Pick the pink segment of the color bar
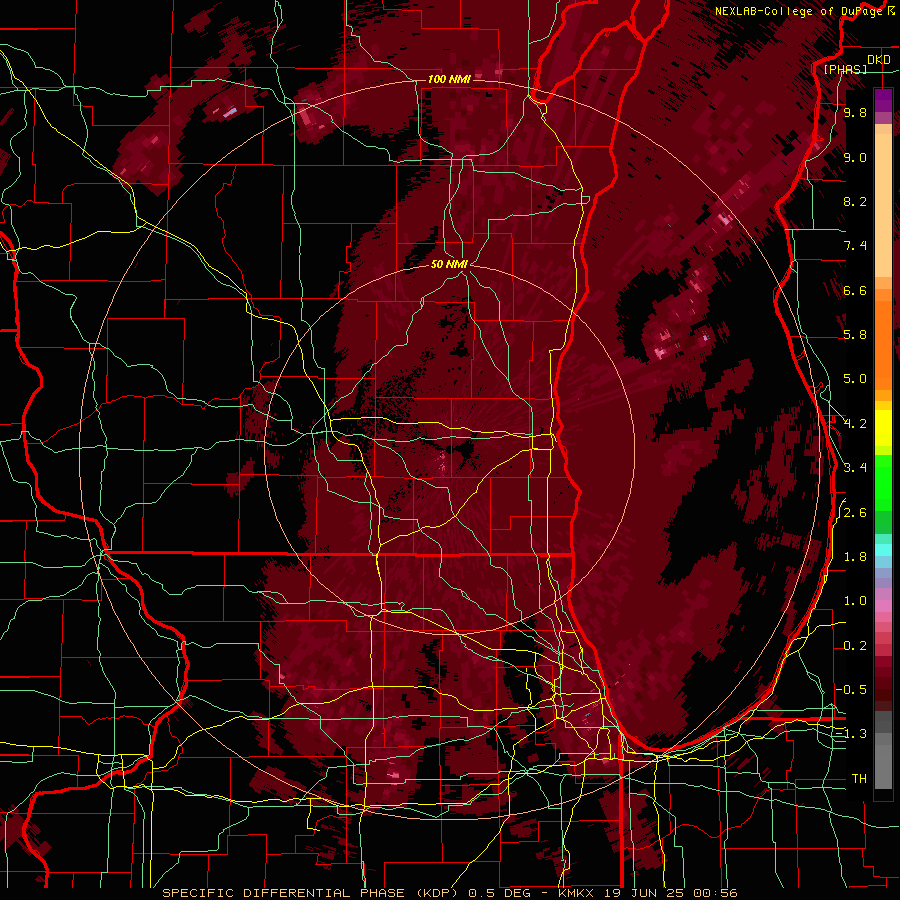900x900 pixels. click(883, 606)
